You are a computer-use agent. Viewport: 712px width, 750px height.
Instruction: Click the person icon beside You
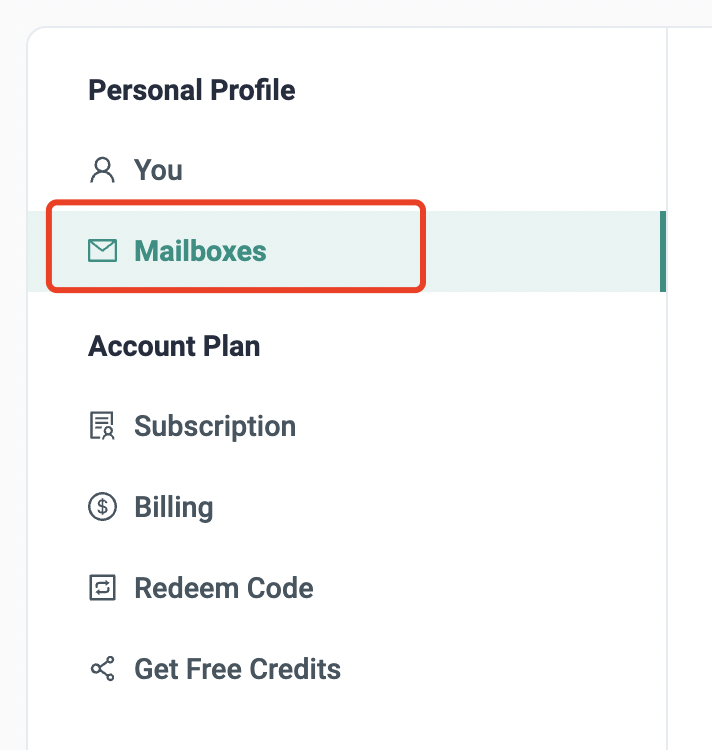tap(102, 170)
